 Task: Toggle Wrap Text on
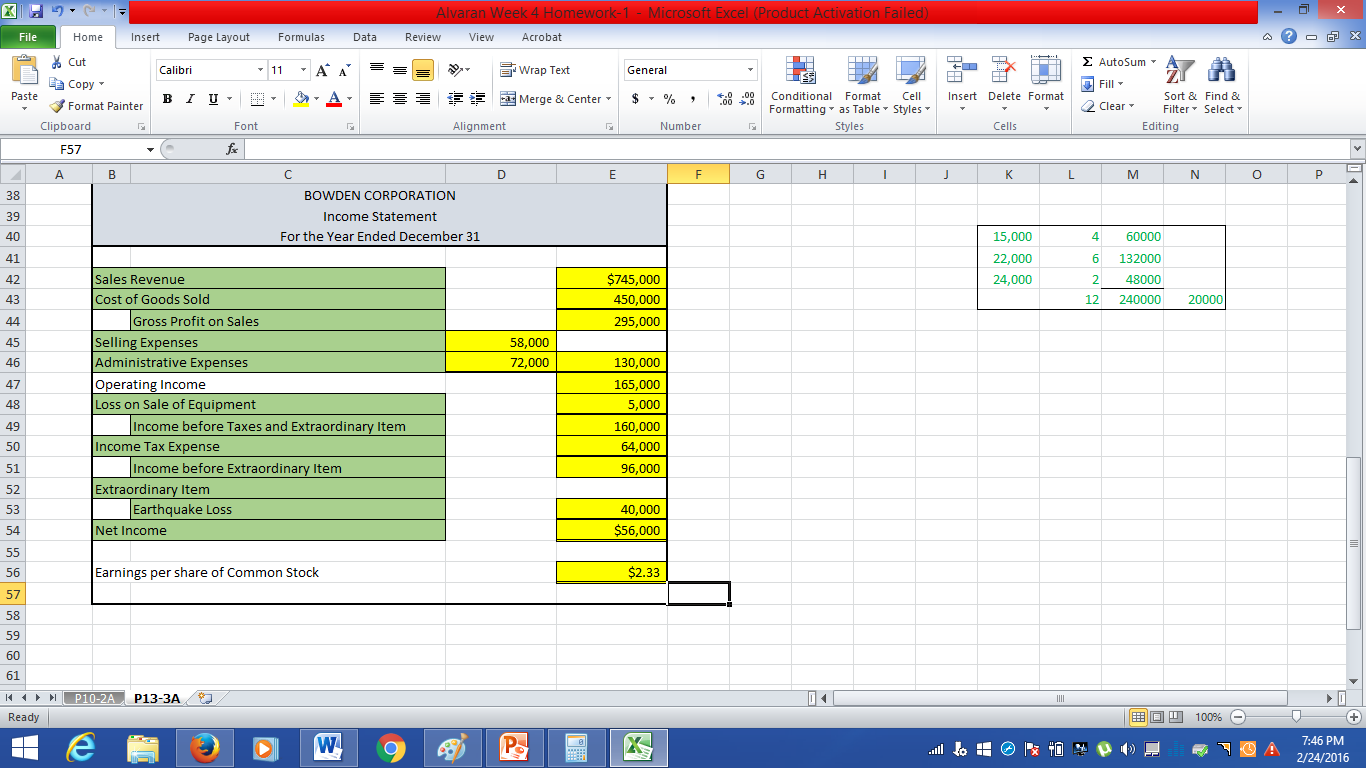click(x=535, y=70)
